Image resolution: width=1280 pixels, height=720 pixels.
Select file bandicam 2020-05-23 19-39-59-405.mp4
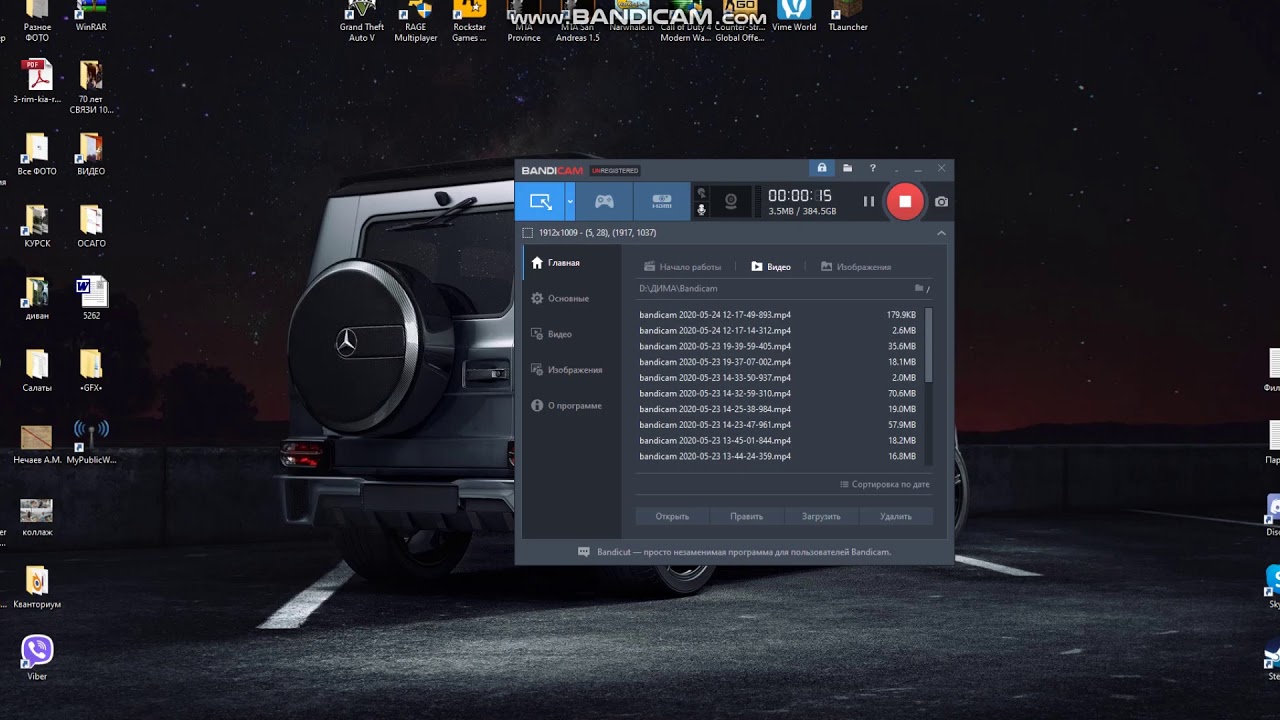[779, 346]
